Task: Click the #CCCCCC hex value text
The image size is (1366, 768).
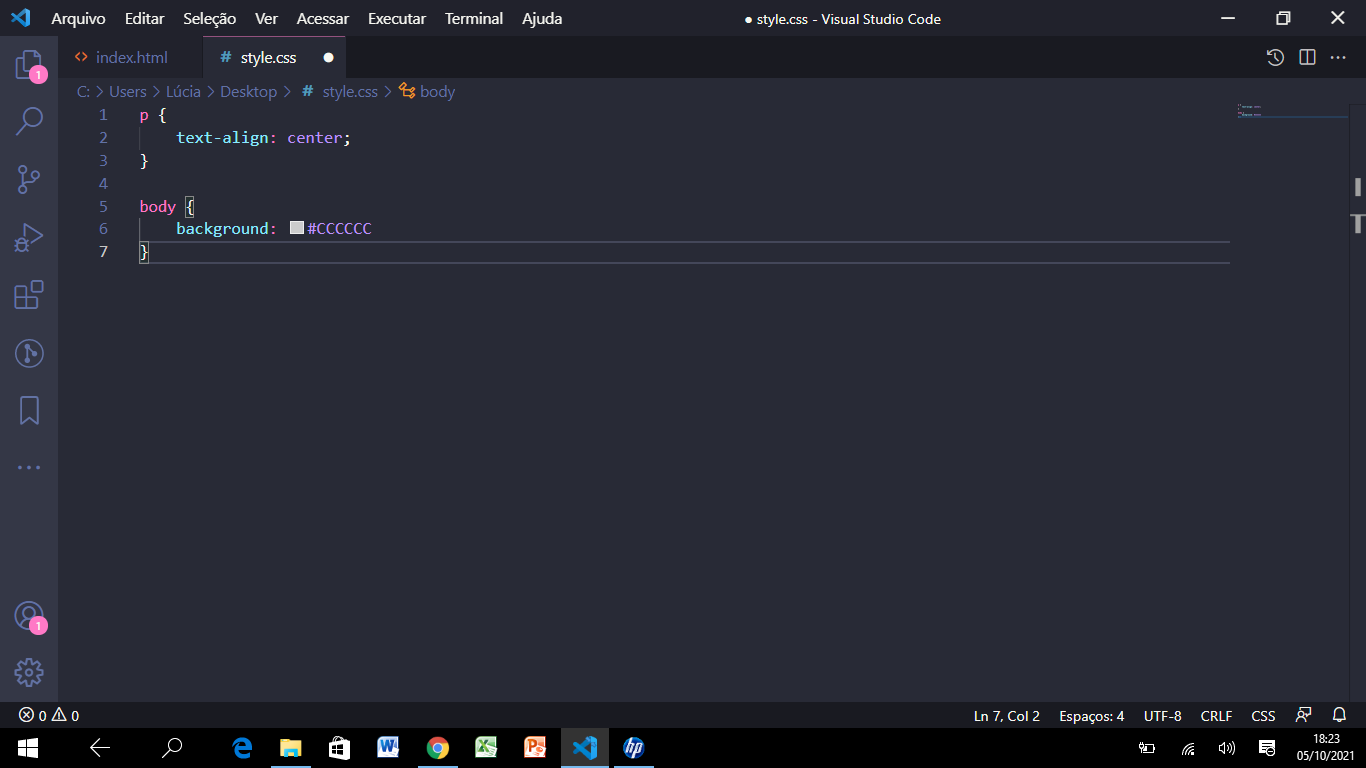Action: coord(340,229)
